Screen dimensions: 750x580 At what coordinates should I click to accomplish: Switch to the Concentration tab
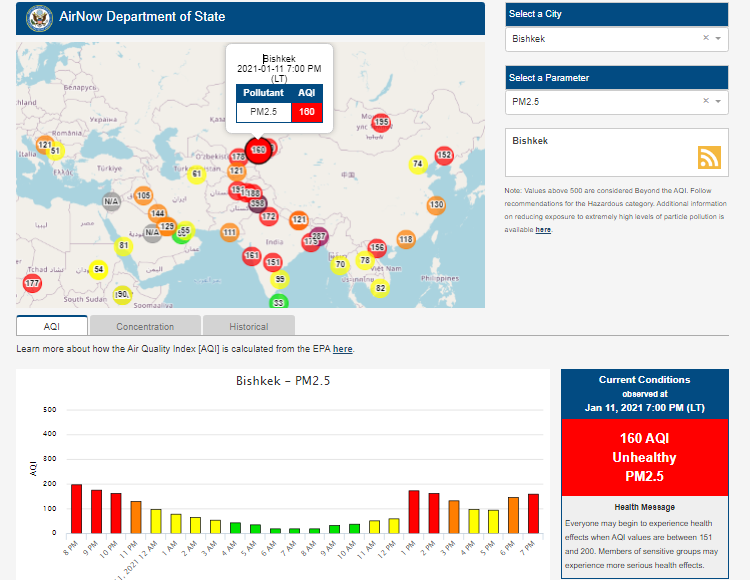point(145,326)
